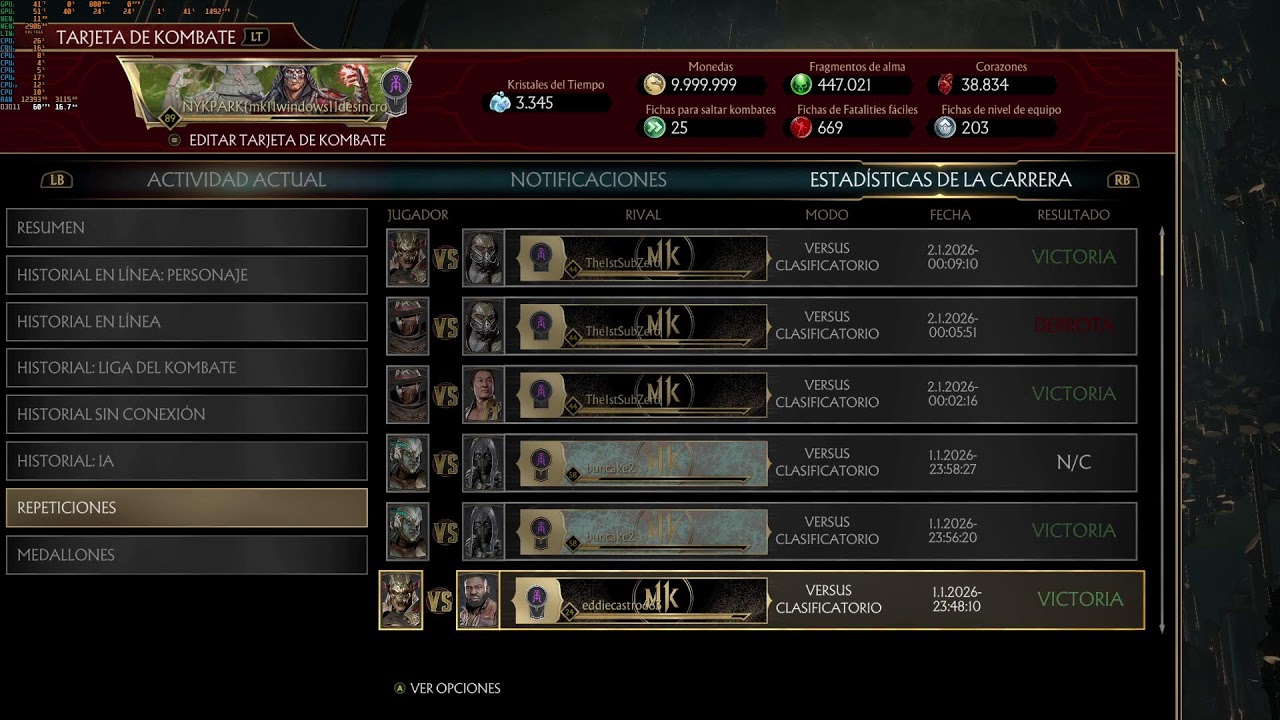Image resolution: width=1280 pixels, height=720 pixels.
Task: Click the purple faction badge on kombat card
Action: (396, 86)
